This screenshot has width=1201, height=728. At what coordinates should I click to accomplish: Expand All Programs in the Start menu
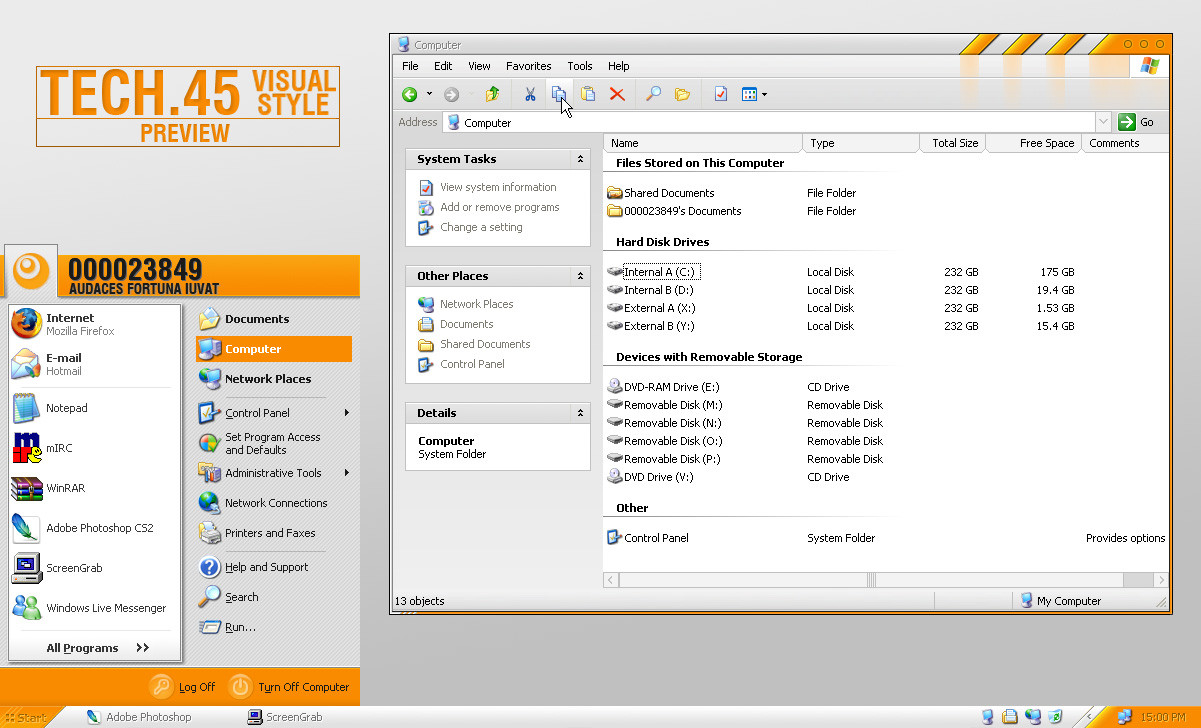[97, 648]
